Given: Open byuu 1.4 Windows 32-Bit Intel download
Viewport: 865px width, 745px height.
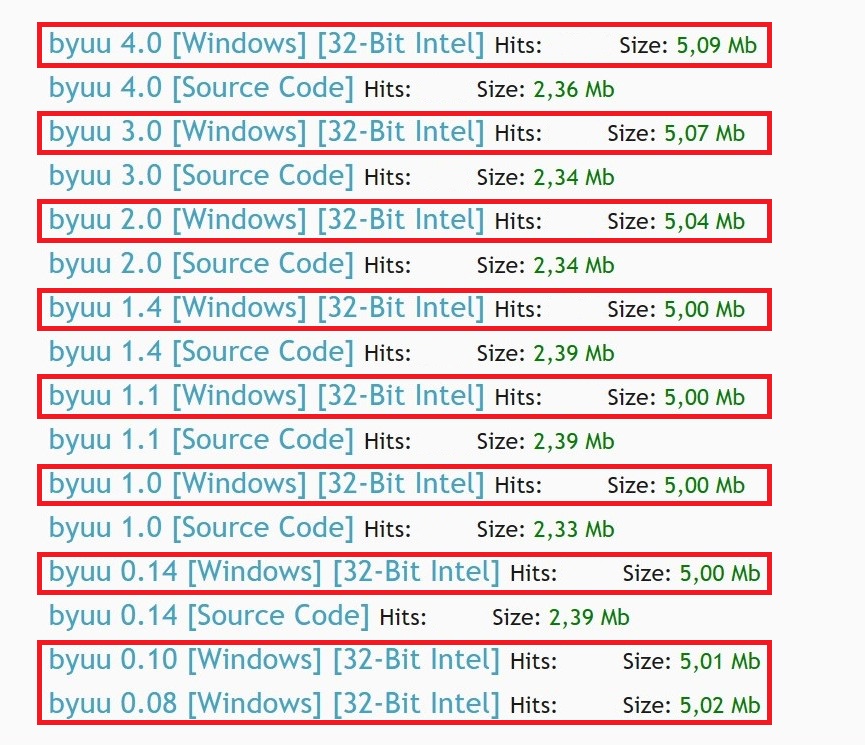Looking at the screenshot, I should point(266,308).
